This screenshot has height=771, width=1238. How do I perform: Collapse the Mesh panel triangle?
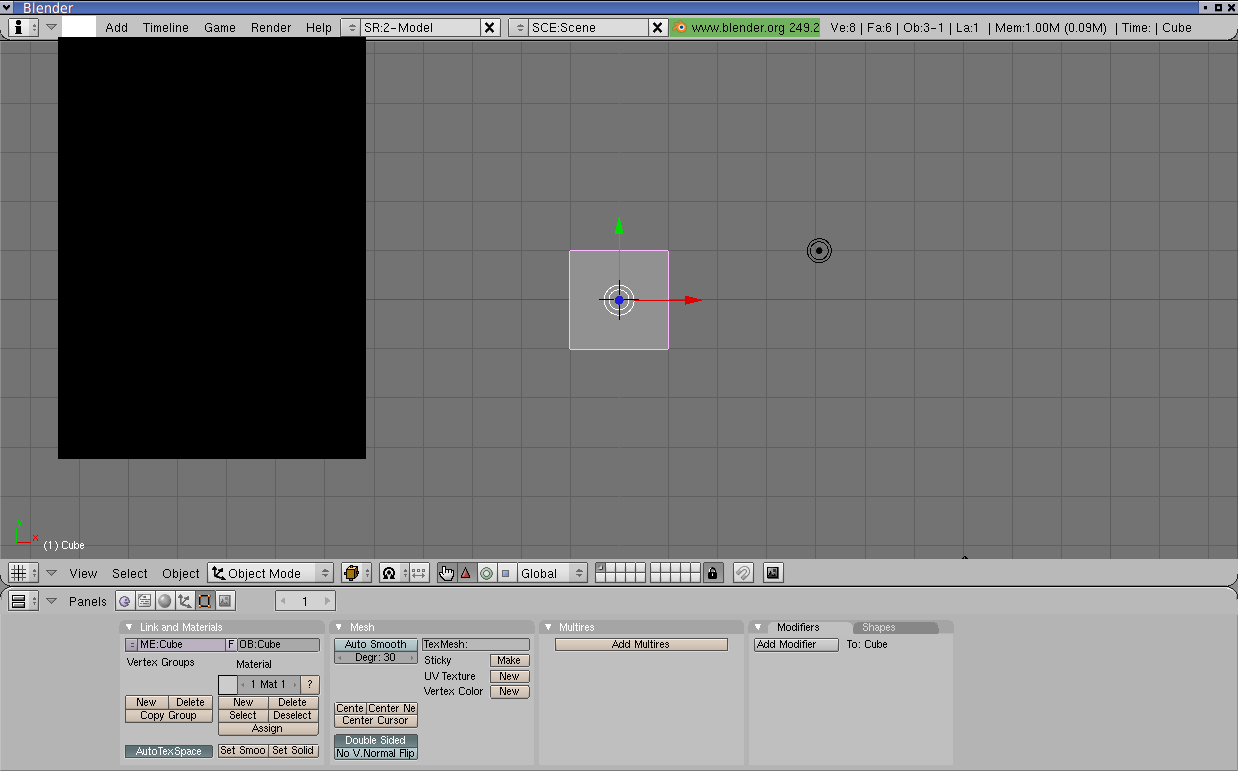(x=339, y=627)
